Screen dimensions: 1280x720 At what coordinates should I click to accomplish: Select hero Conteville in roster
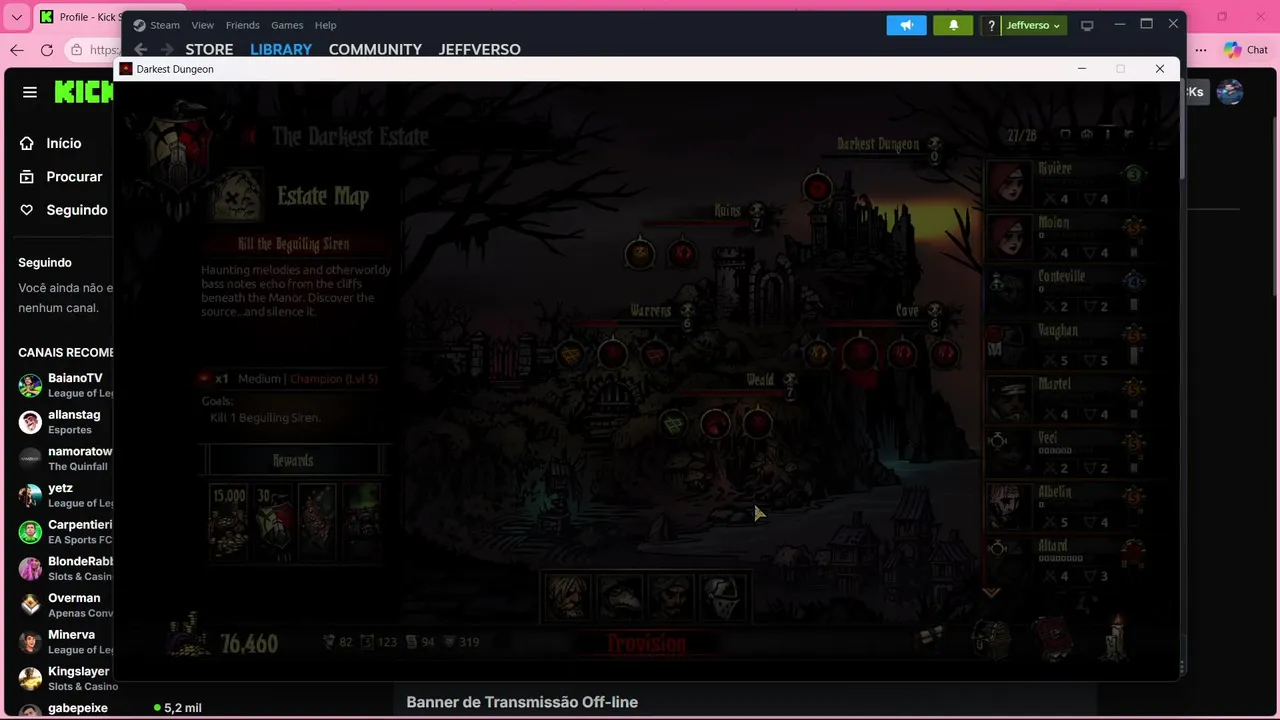(x=1067, y=291)
